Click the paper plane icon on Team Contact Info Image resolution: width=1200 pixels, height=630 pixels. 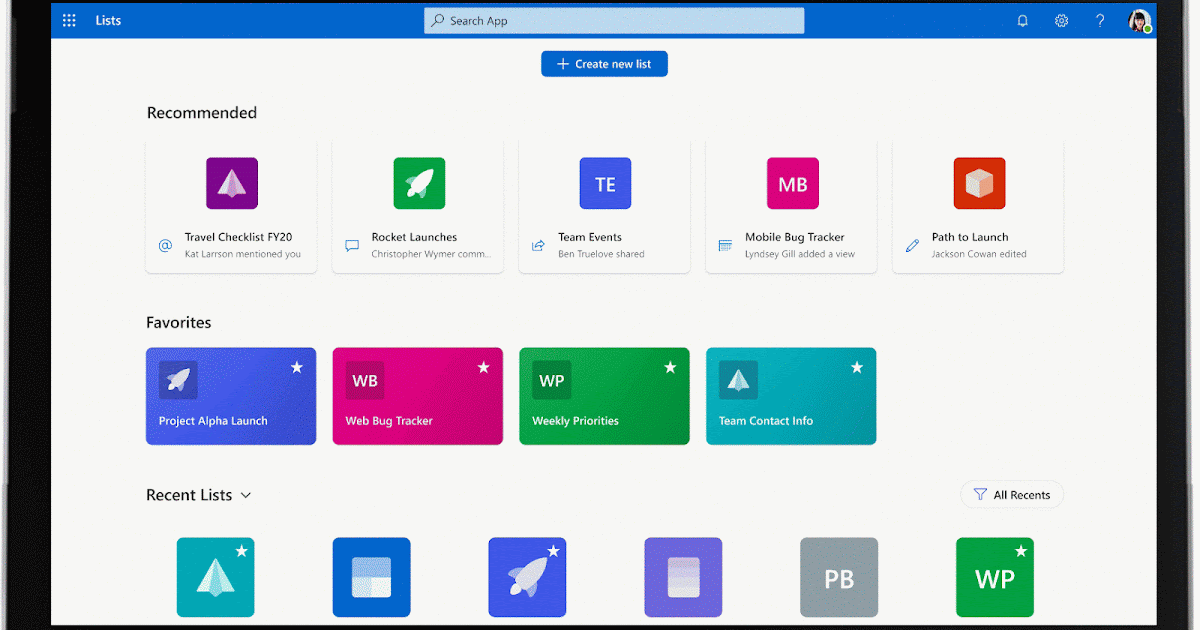[x=738, y=380]
